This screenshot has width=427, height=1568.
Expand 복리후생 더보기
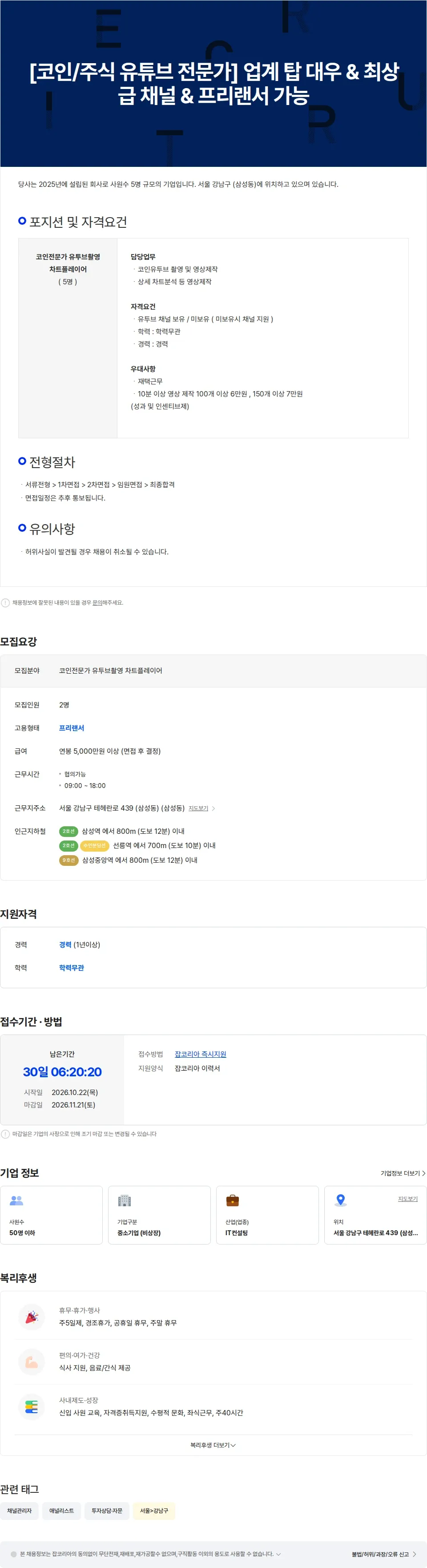pos(213,1445)
